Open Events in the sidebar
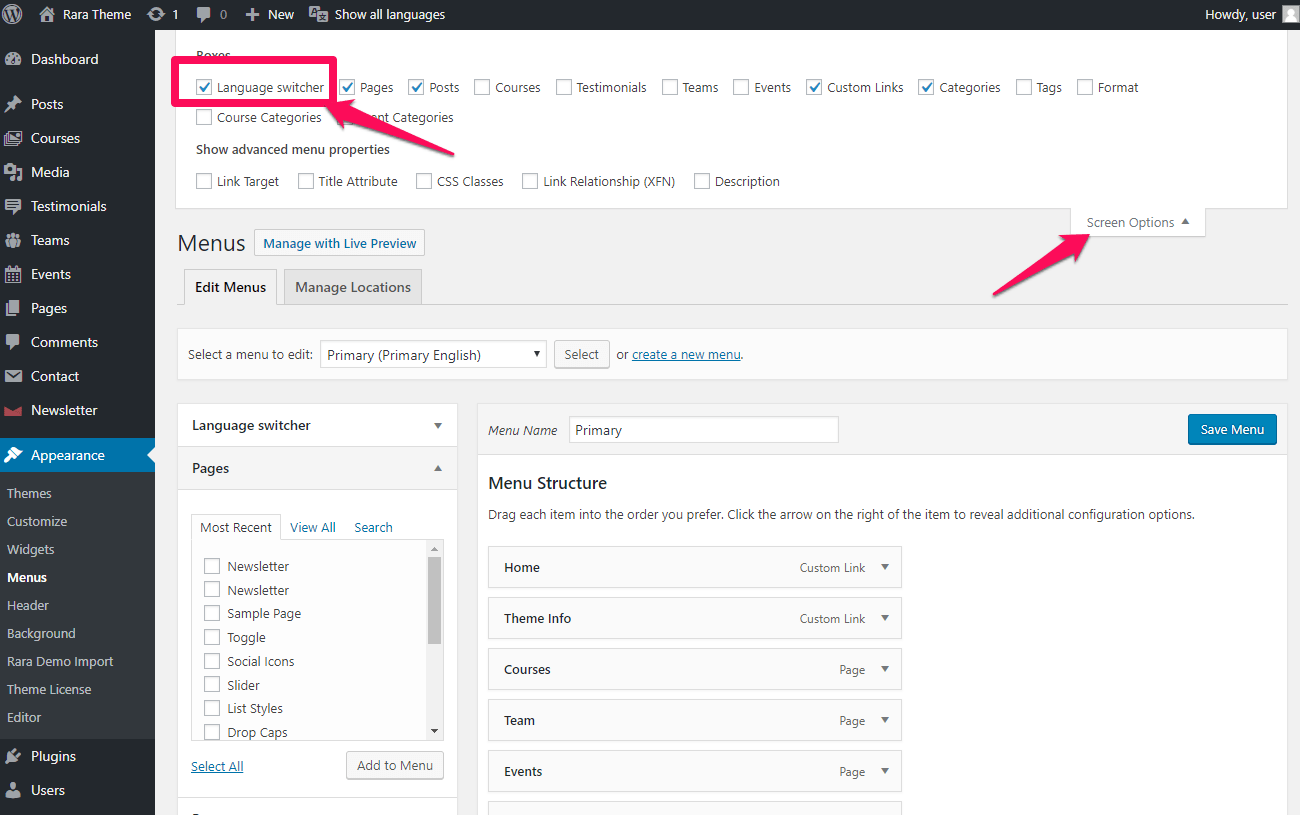This screenshot has height=815, width=1300. point(50,274)
